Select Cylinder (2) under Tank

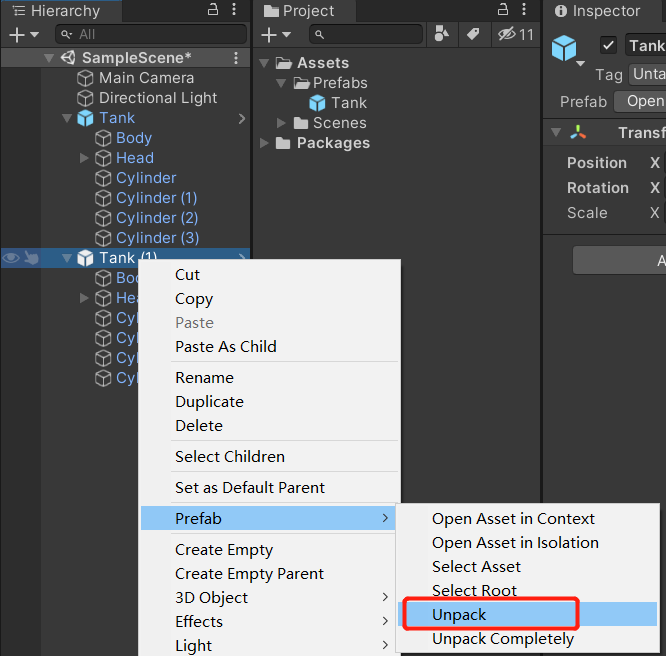click(157, 218)
